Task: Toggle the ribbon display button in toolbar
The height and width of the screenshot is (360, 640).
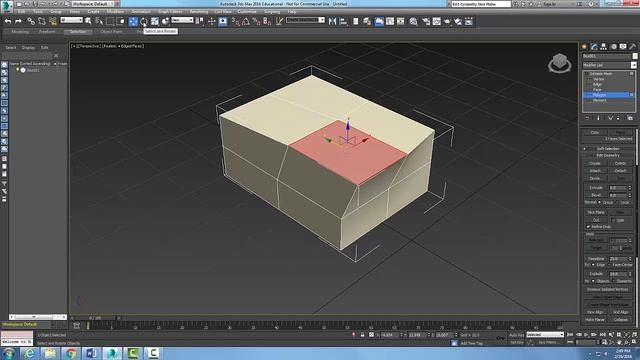Action: coord(379,21)
